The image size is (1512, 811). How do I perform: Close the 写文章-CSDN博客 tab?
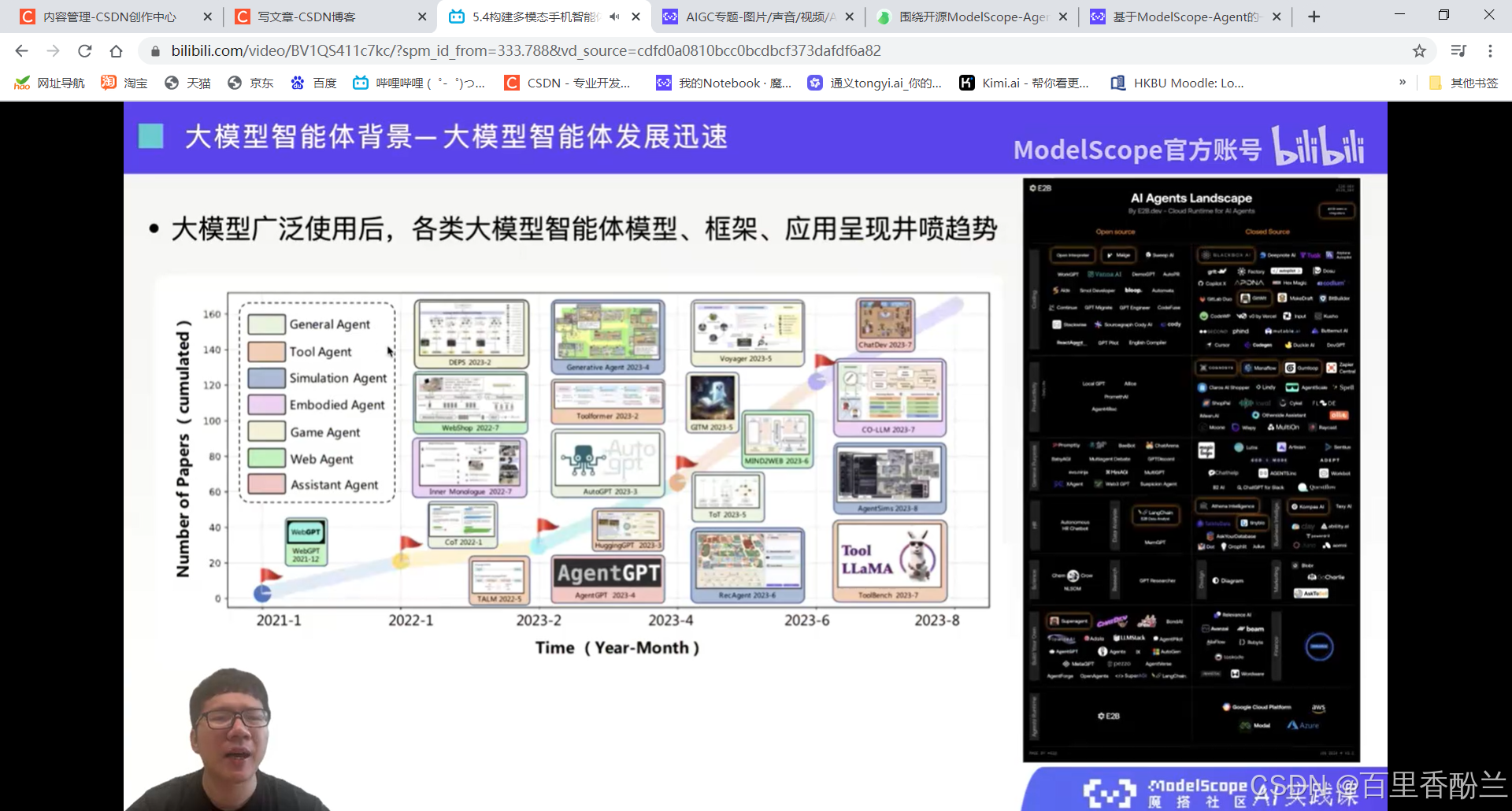(421, 17)
